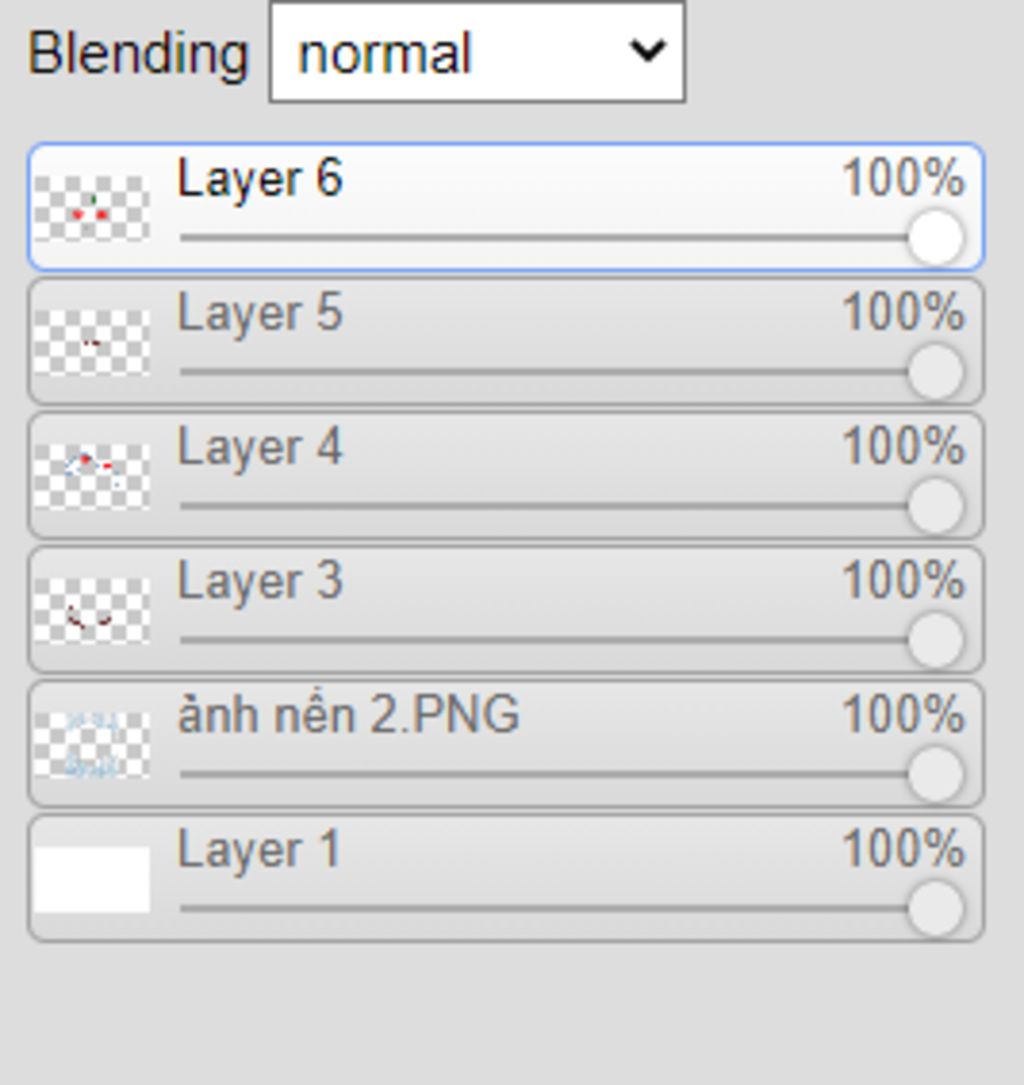Click the Layer 6 opacity slider handle
Viewport: 1024px width, 1085px height.
point(935,237)
